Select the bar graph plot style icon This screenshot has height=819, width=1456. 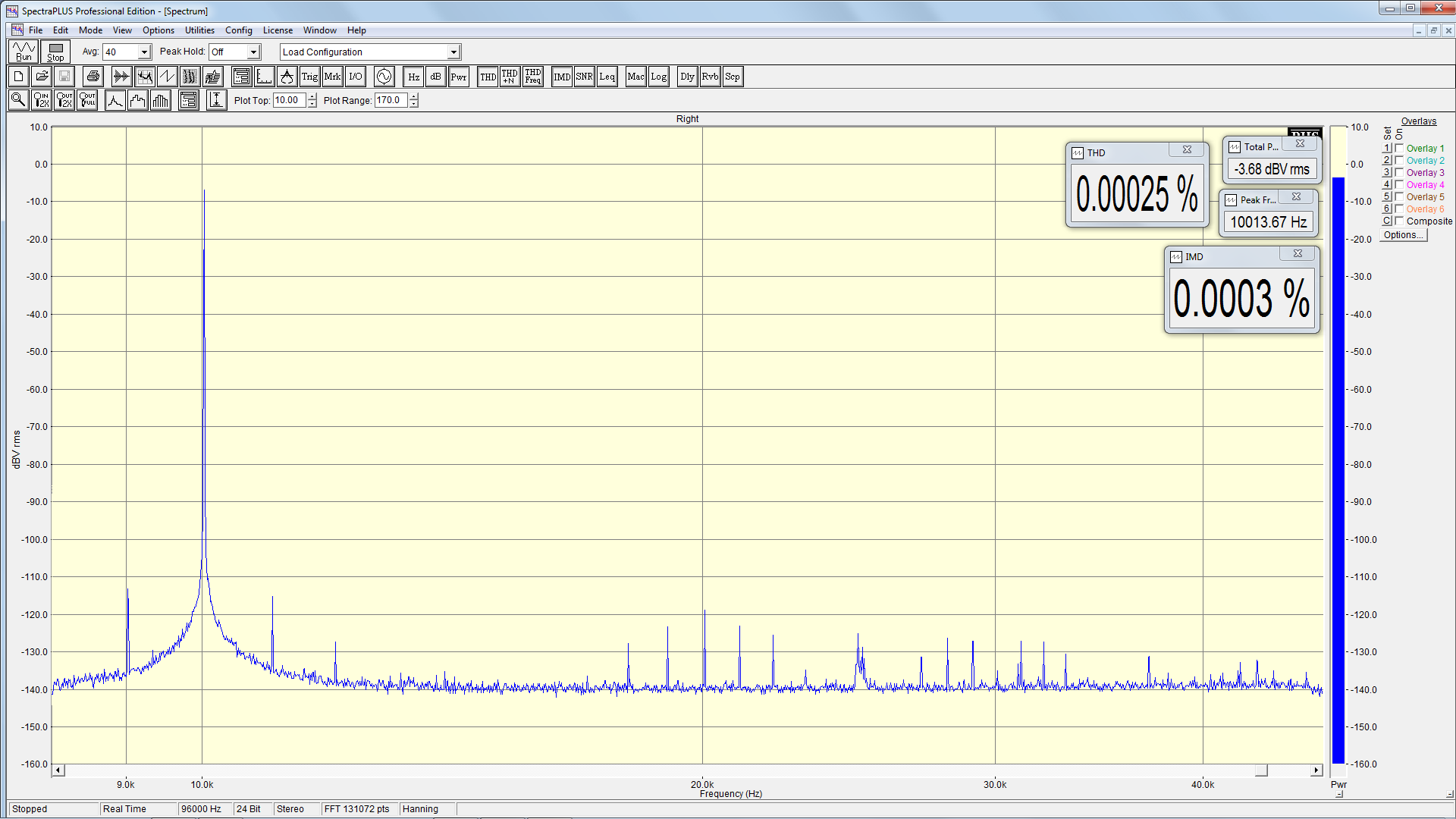[161, 100]
